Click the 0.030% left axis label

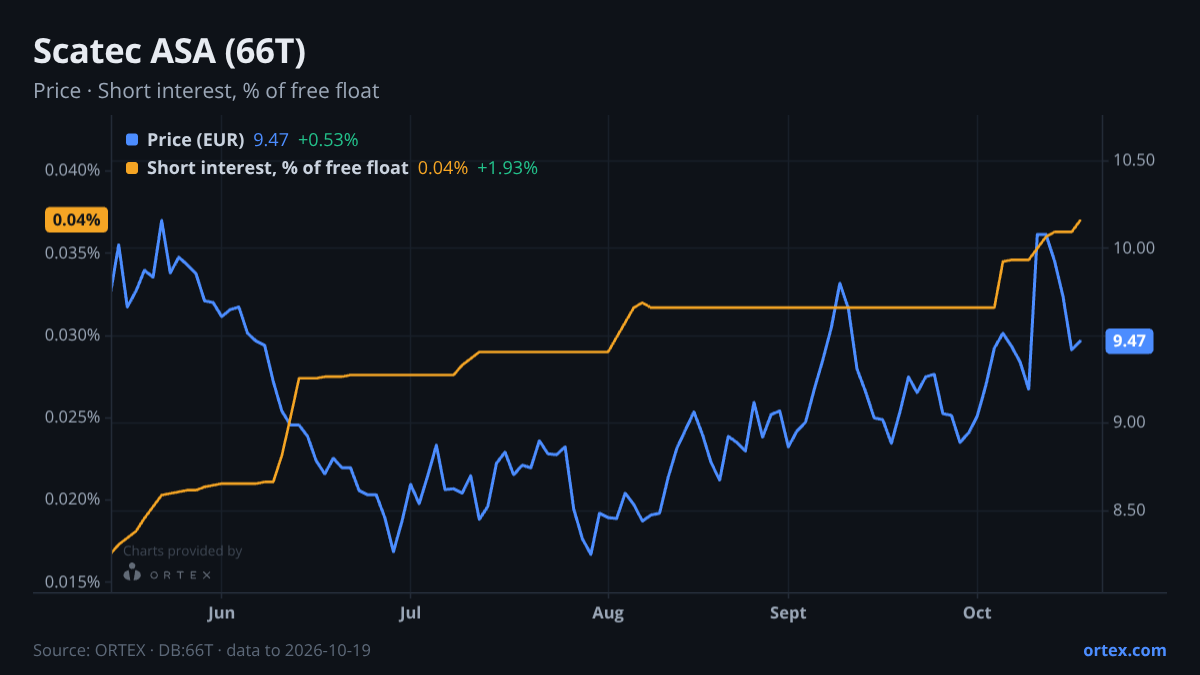(x=73, y=335)
